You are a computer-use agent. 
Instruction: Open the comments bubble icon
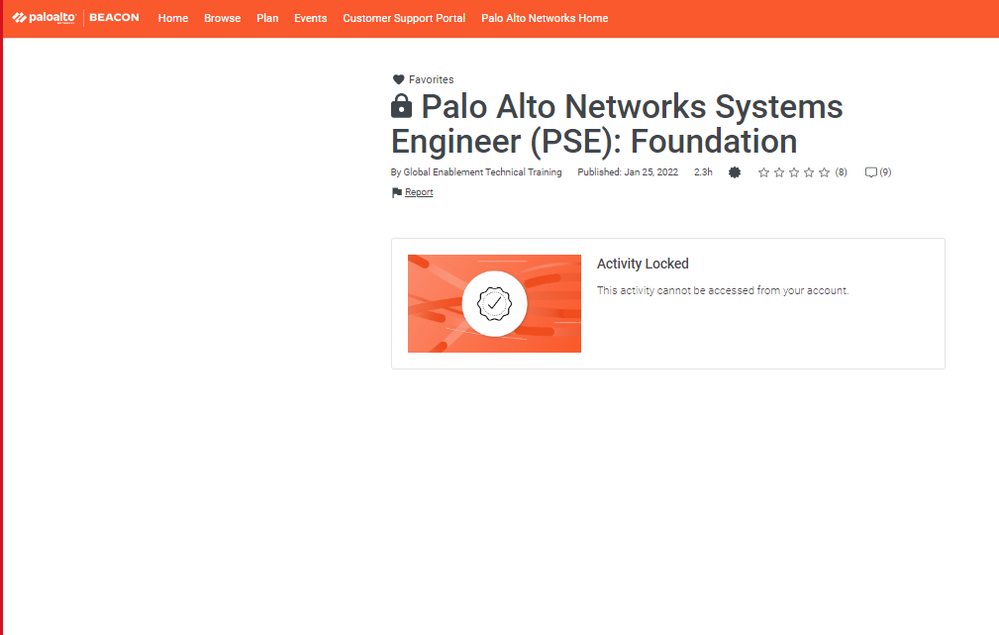click(871, 173)
